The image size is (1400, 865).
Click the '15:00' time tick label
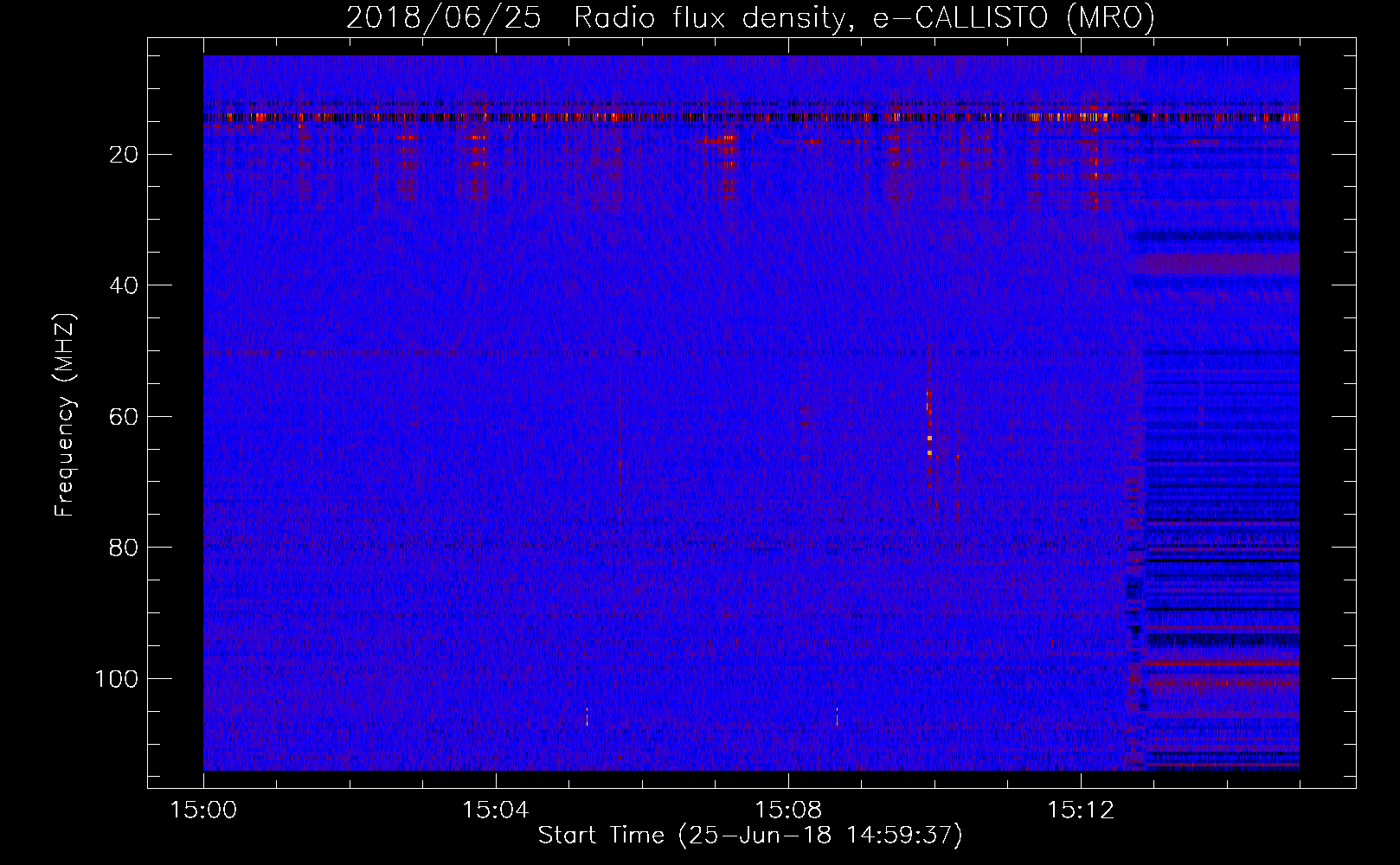click(203, 811)
